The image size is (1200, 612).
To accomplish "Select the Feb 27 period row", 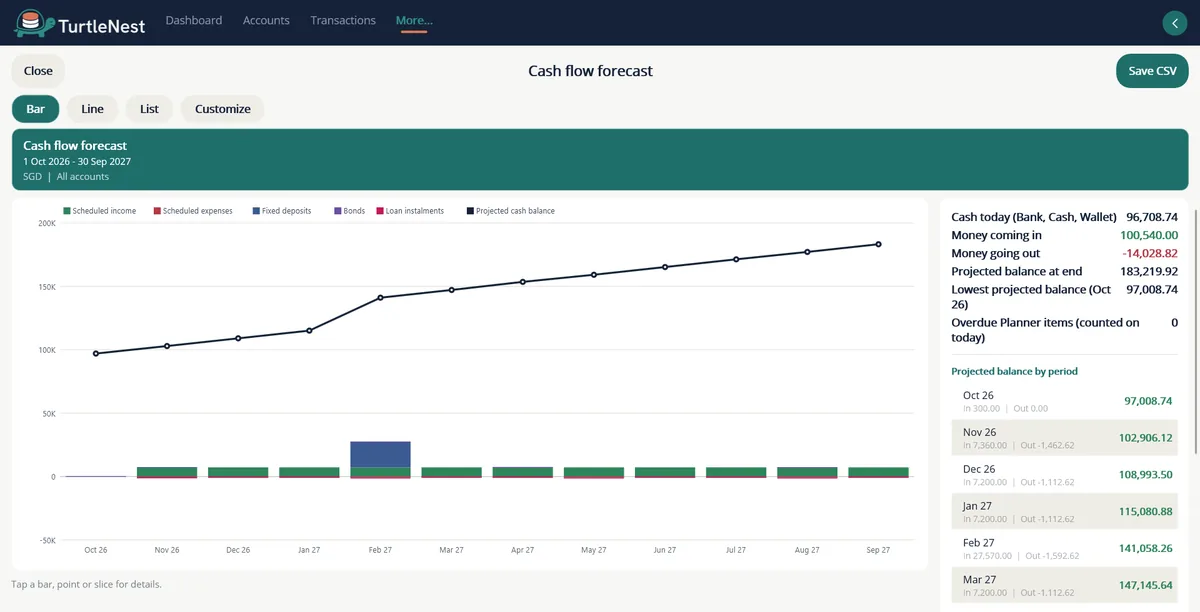I will point(1064,548).
